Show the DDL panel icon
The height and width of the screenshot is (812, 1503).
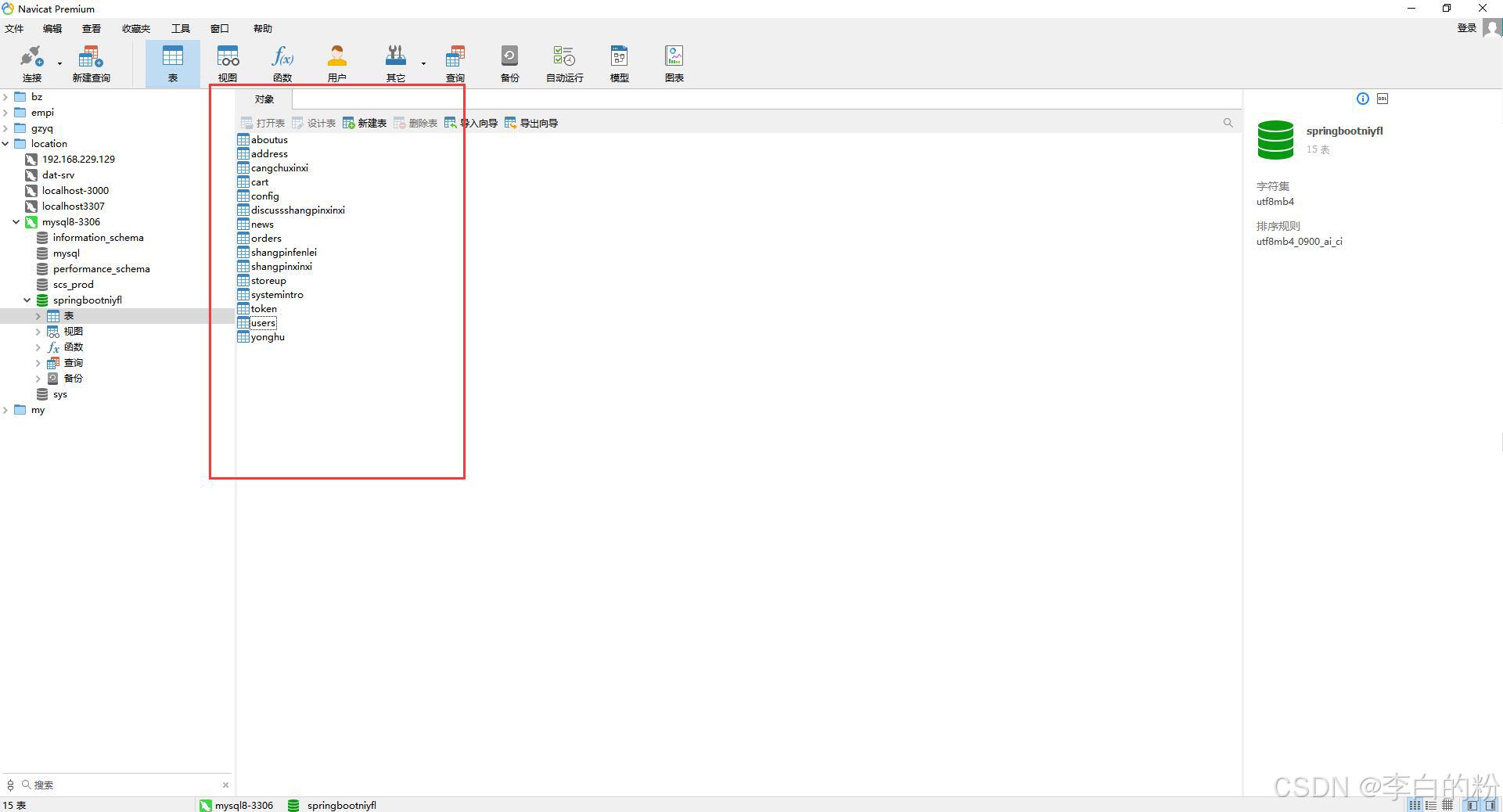[x=1383, y=99]
